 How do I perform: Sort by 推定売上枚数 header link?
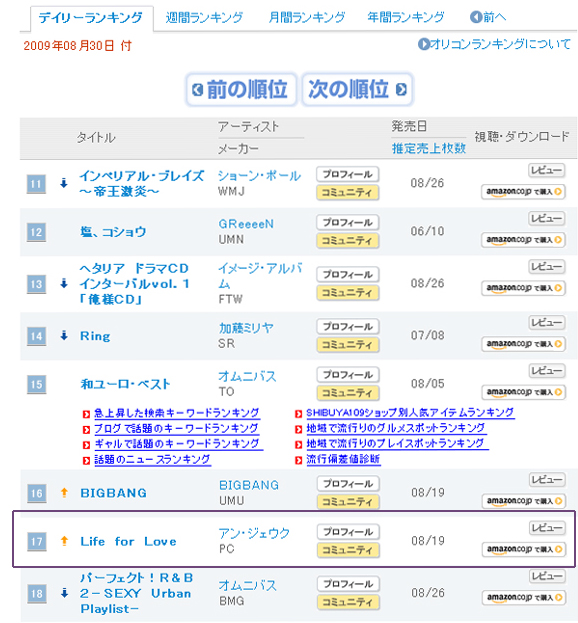429,148
